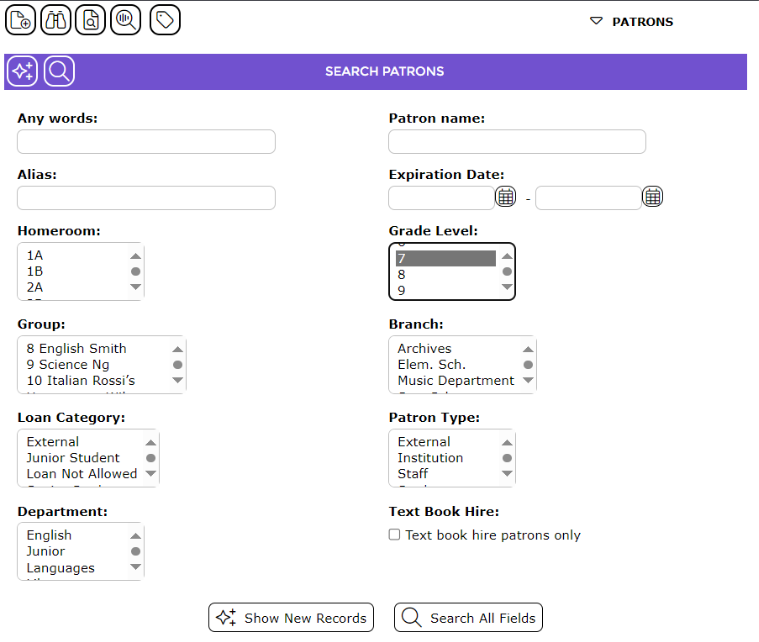Click Loan Category list up arrow

[x=151, y=443]
